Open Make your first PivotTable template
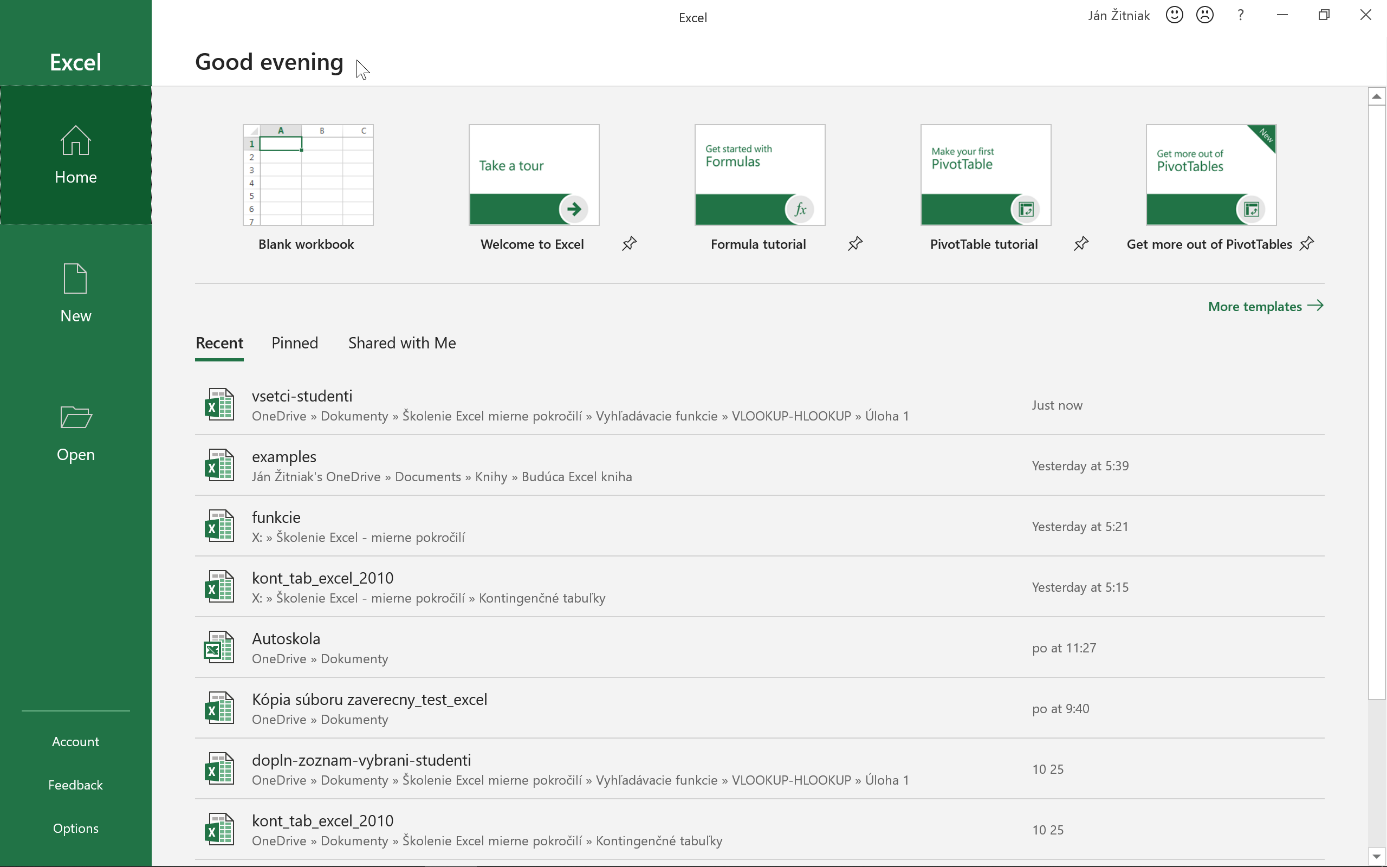Screen dimensions: 1387x867 tap(986, 175)
